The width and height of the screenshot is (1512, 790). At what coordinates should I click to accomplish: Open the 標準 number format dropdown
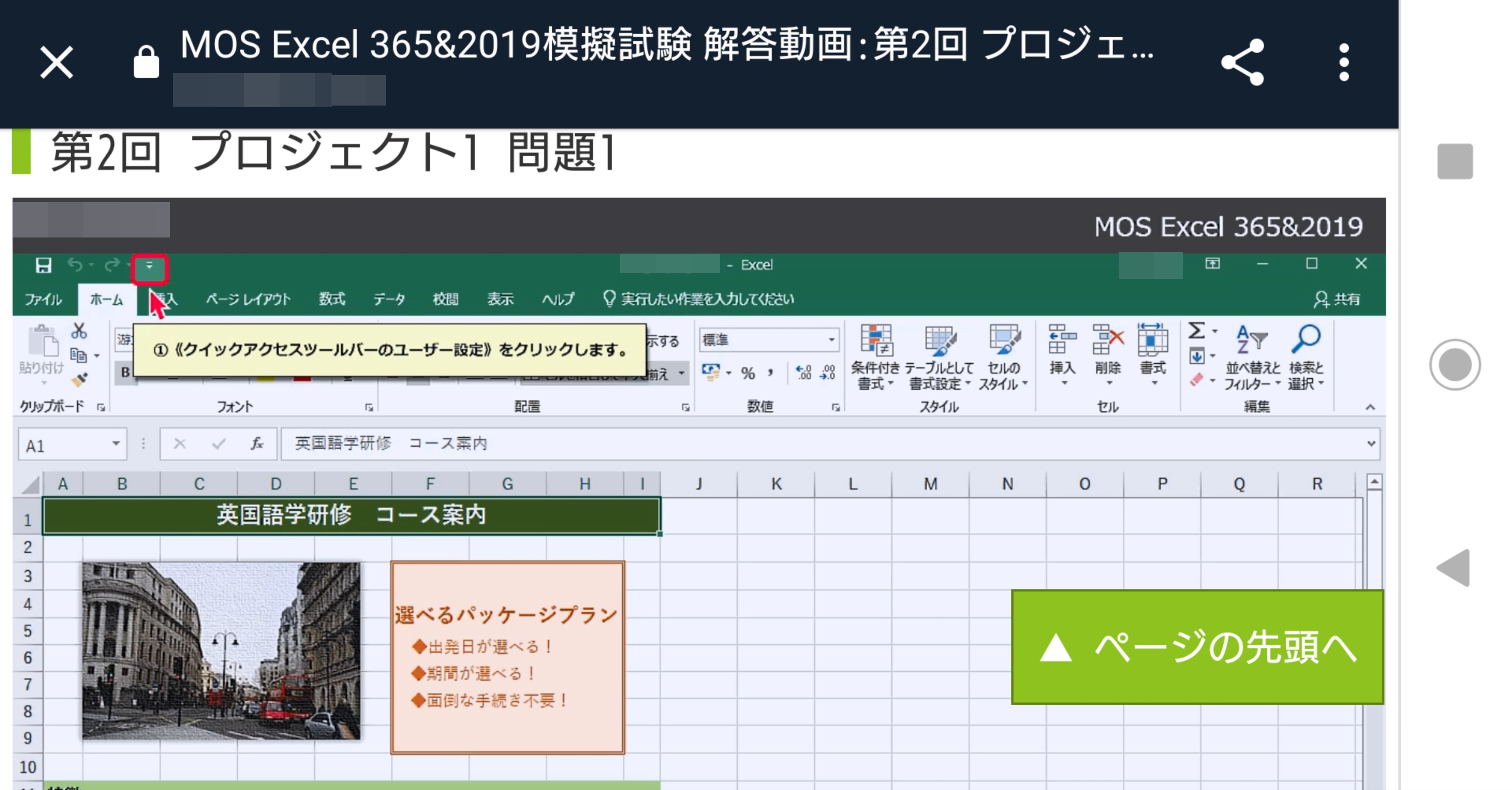click(x=831, y=340)
